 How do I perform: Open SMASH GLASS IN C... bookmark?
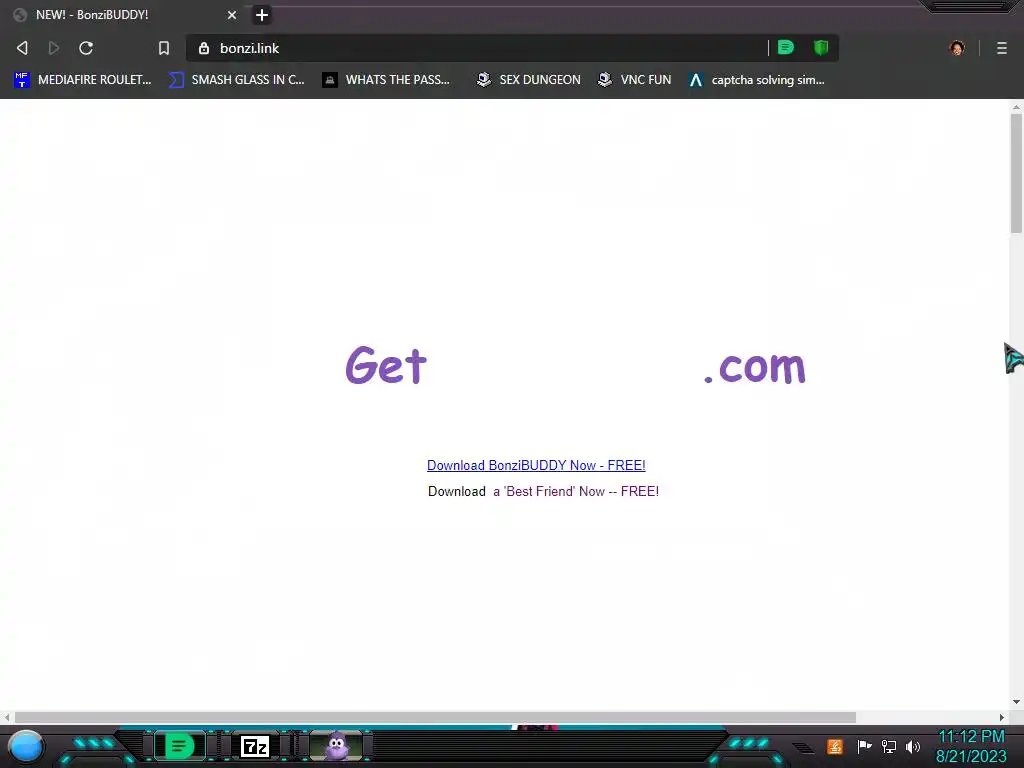point(236,80)
